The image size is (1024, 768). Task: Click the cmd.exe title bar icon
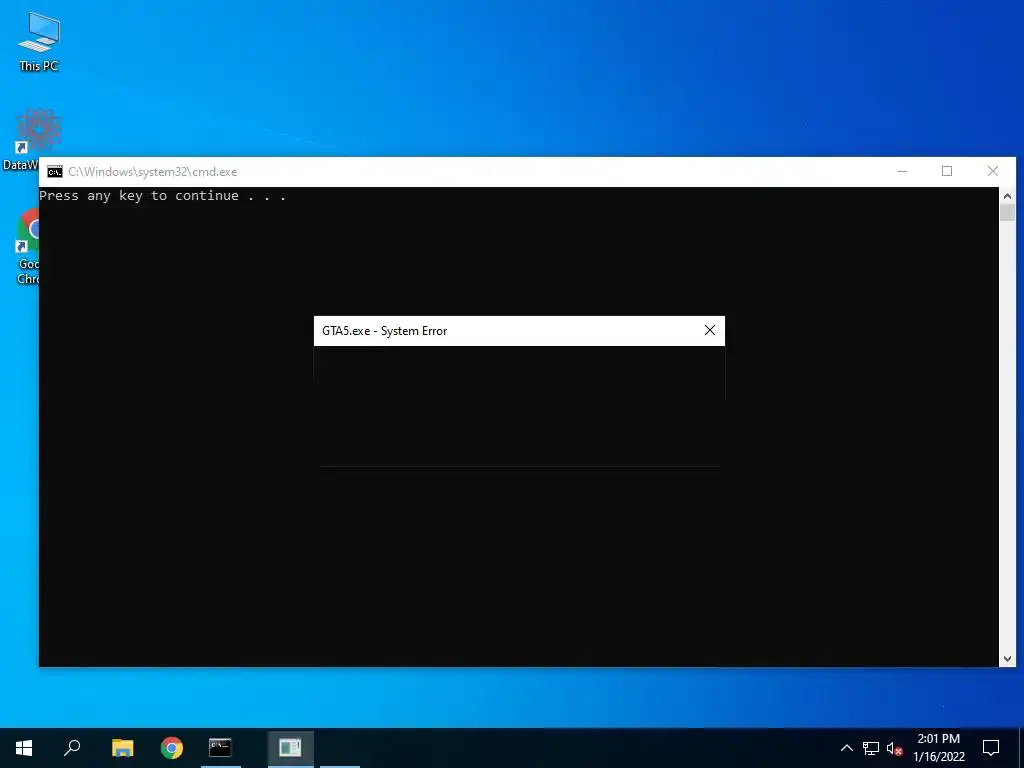click(x=55, y=172)
